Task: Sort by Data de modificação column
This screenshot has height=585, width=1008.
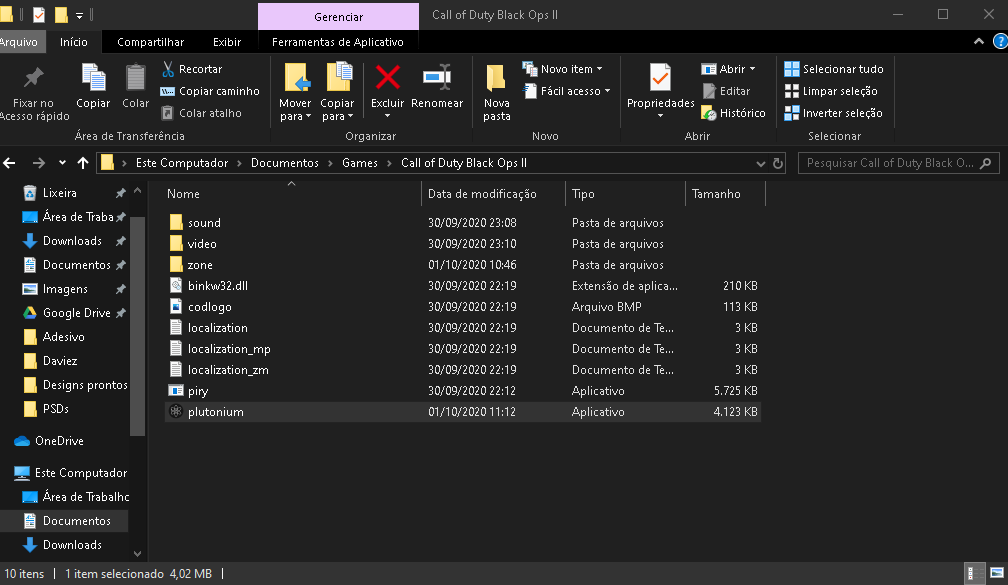Action: [x=482, y=194]
